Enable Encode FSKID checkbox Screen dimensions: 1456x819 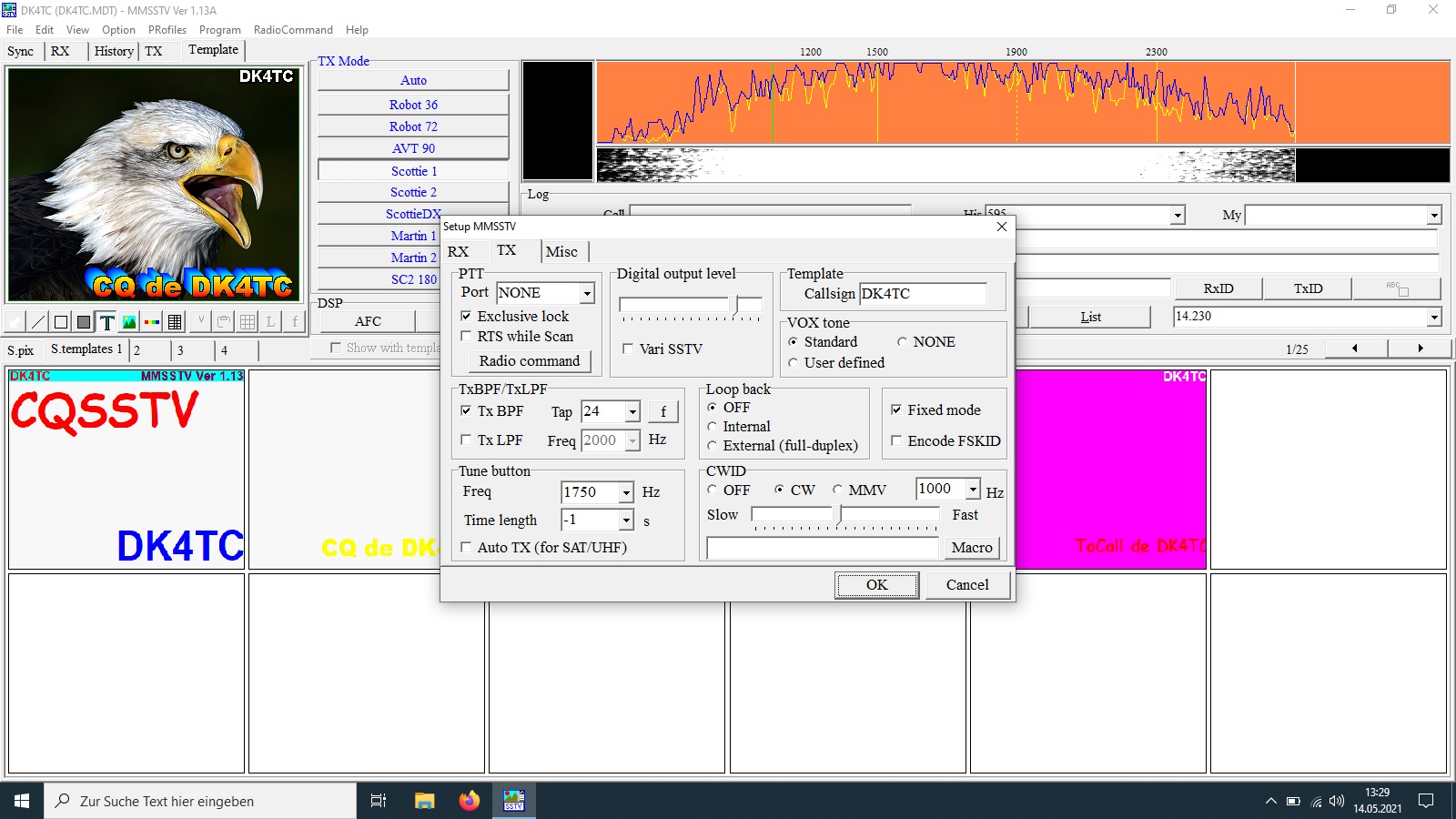[896, 440]
